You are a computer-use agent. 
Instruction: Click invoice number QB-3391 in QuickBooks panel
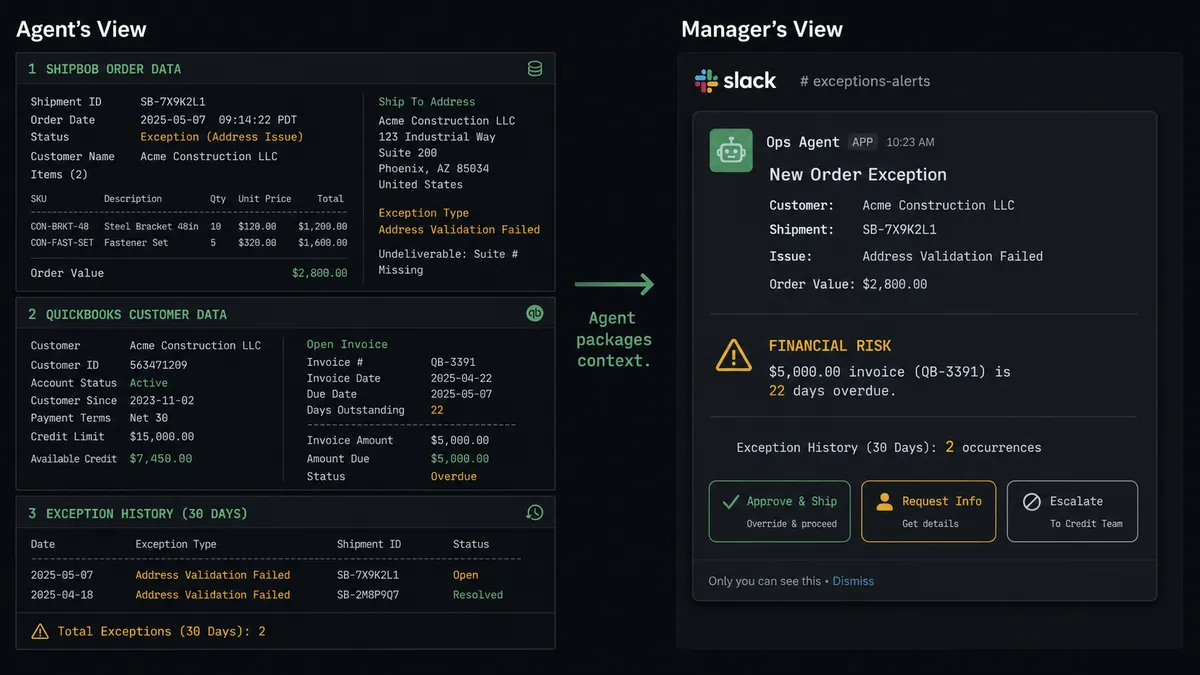pyautogui.click(x=453, y=362)
